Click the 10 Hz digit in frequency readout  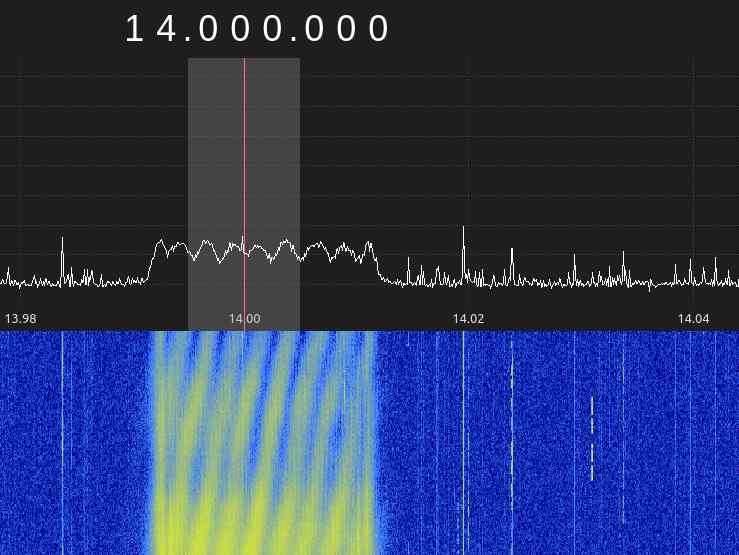344,30
